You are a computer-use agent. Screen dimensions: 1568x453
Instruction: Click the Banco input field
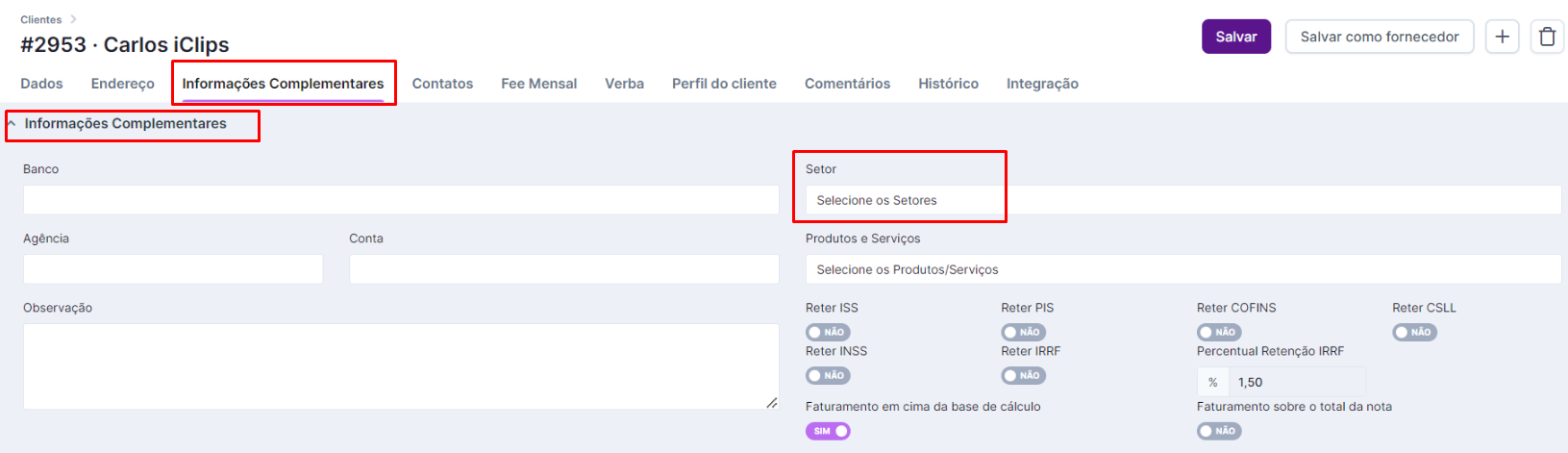tap(400, 200)
